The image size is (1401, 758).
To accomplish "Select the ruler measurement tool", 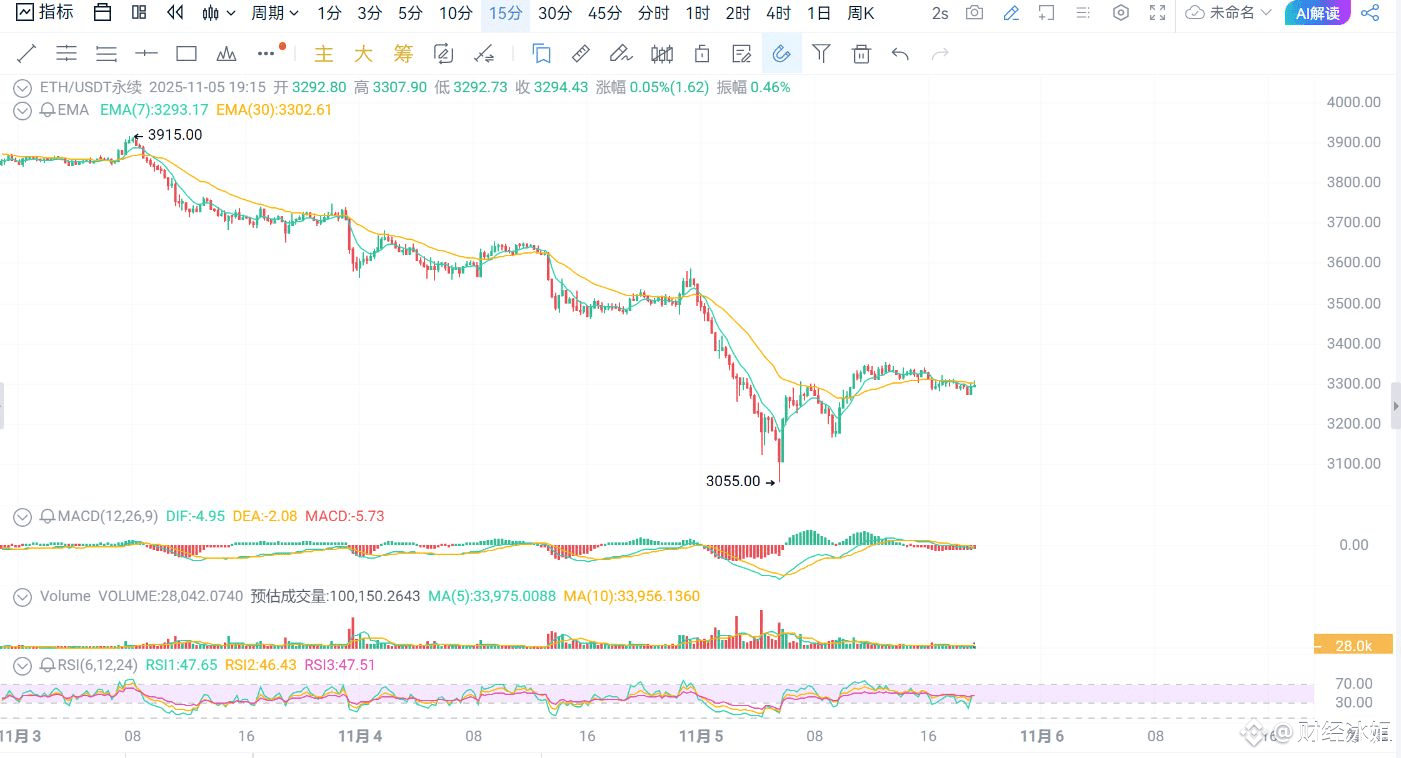I will pyautogui.click(x=580, y=53).
